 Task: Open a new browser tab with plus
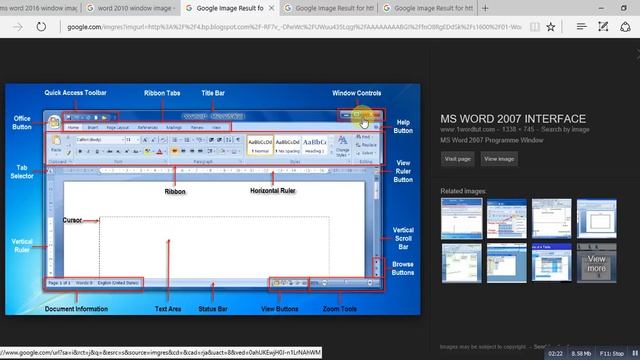(x=485, y=8)
